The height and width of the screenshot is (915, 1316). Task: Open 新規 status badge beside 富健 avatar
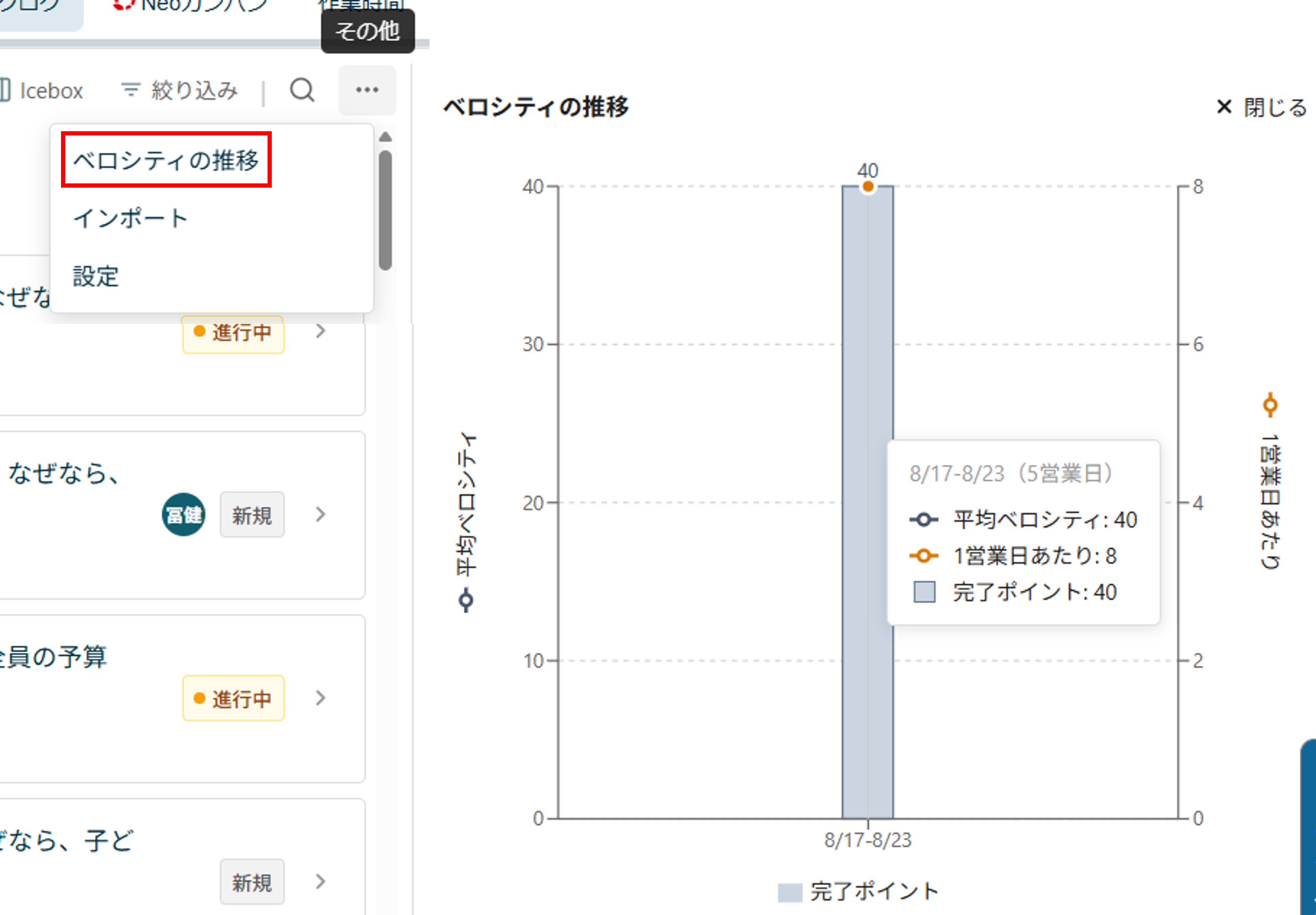tap(252, 515)
